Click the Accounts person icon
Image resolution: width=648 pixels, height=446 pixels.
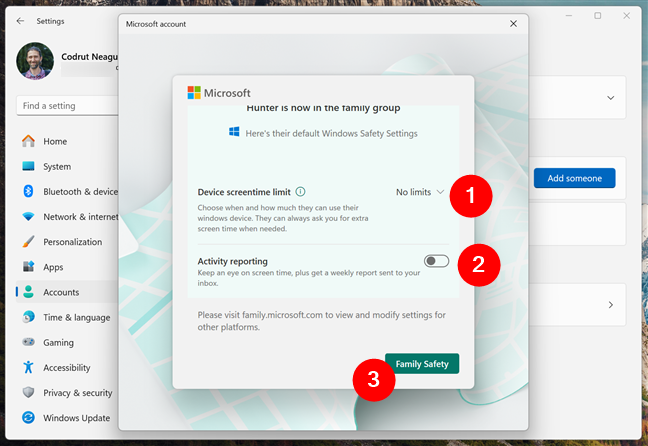tap(28, 292)
